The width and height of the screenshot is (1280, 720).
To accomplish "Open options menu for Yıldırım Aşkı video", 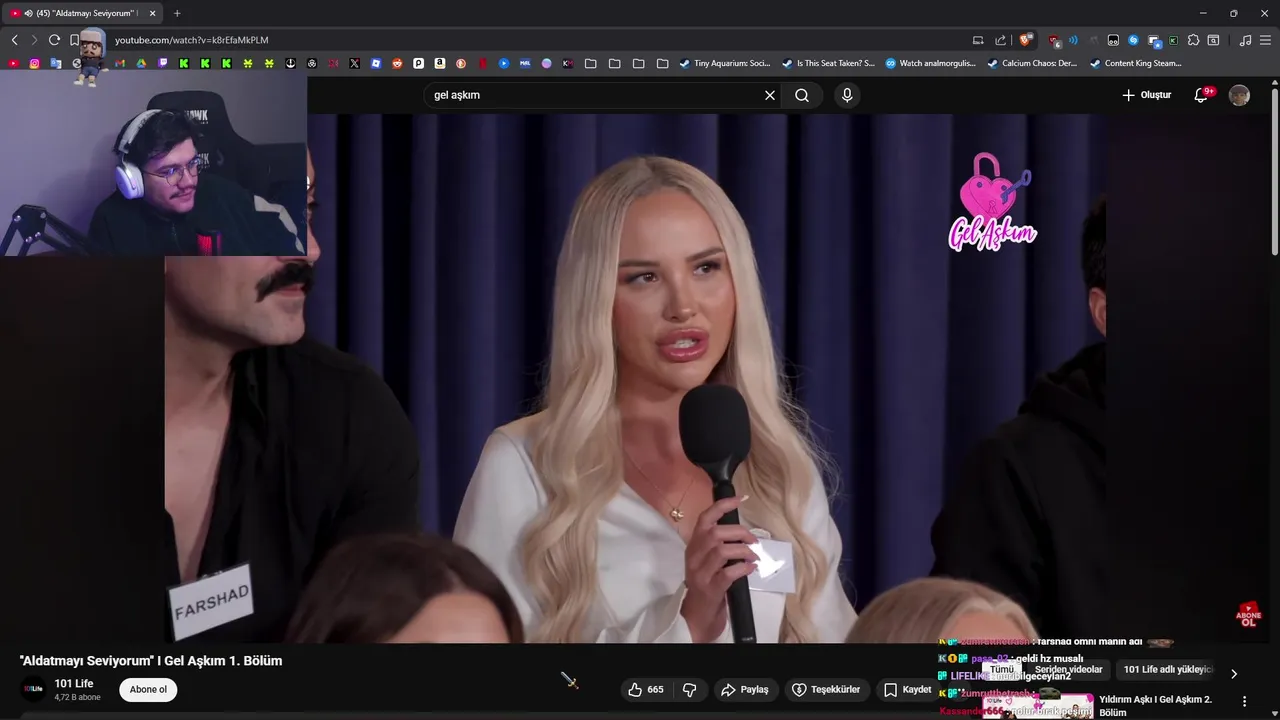I will [1245, 701].
